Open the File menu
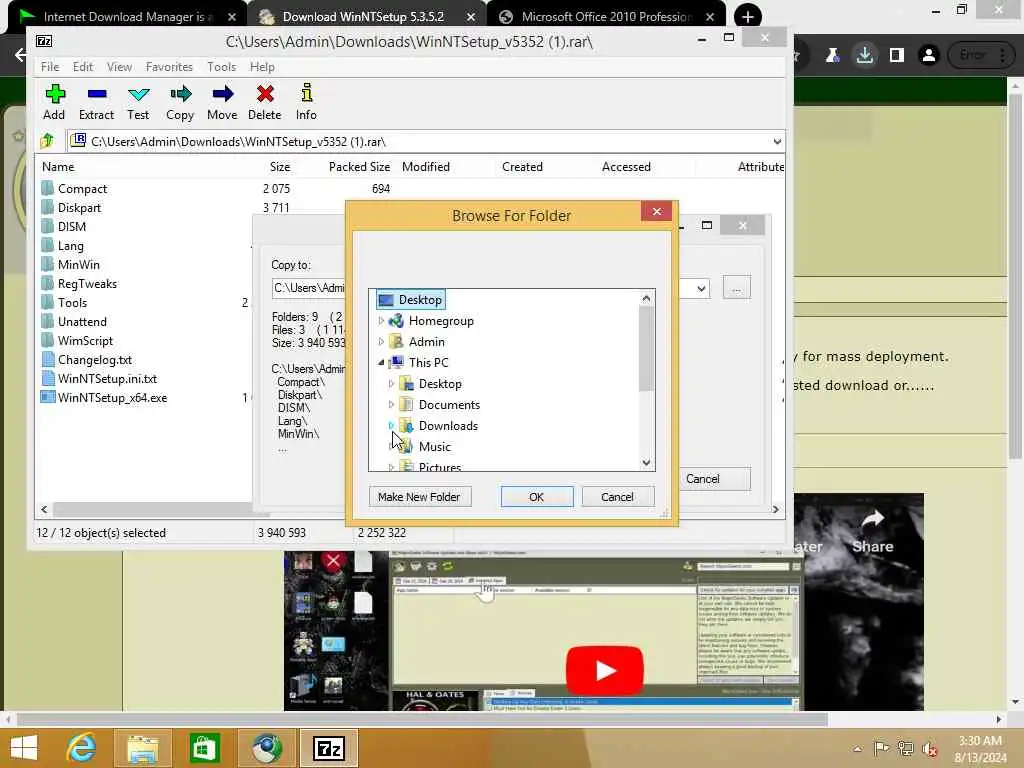Image resolution: width=1024 pixels, height=768 pixels. pos(50,67)
